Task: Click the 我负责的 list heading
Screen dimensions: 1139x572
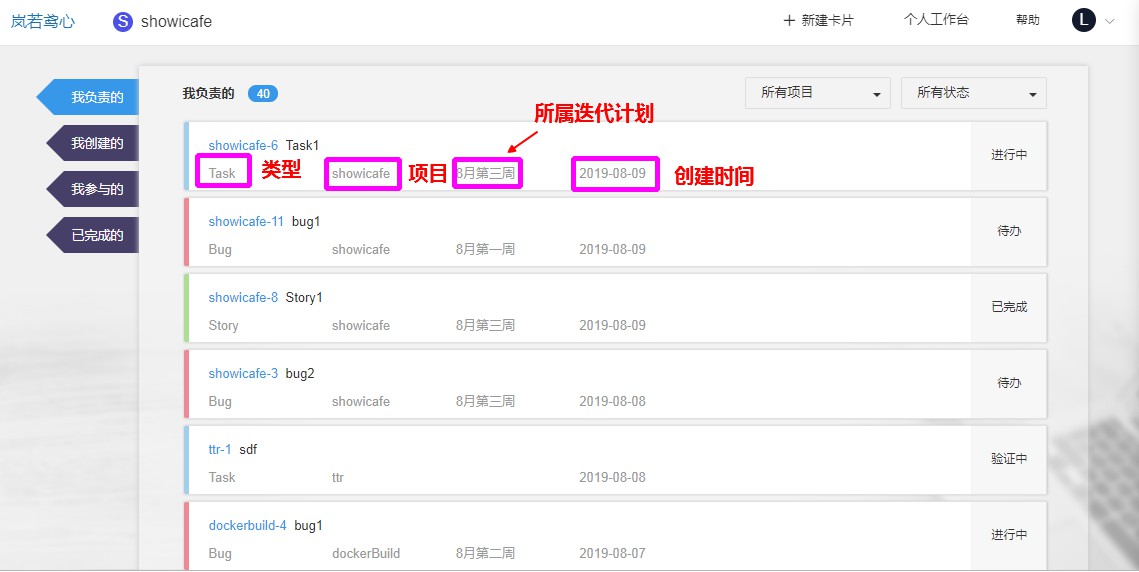Action: click(x=208, y=93)
